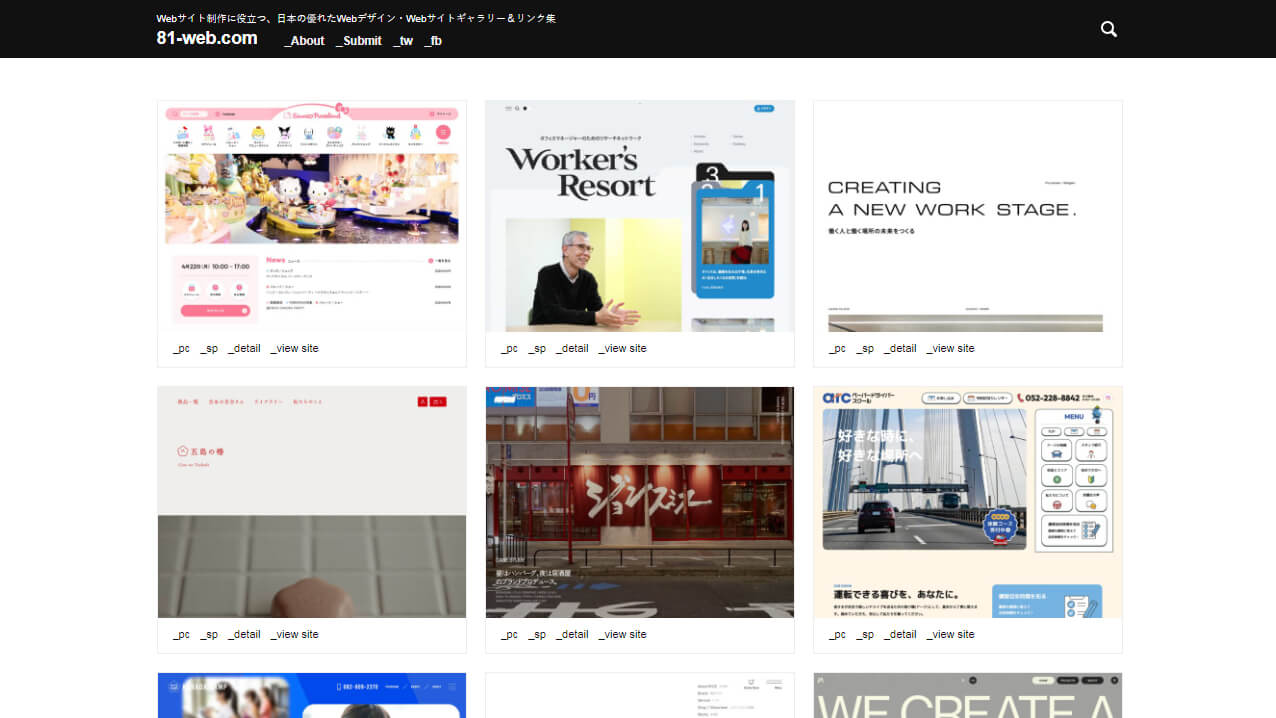Screen dimensions: 1276x718
Task: Open _detail for the Worker's Resort entry
Action: [x=572, y=348]
